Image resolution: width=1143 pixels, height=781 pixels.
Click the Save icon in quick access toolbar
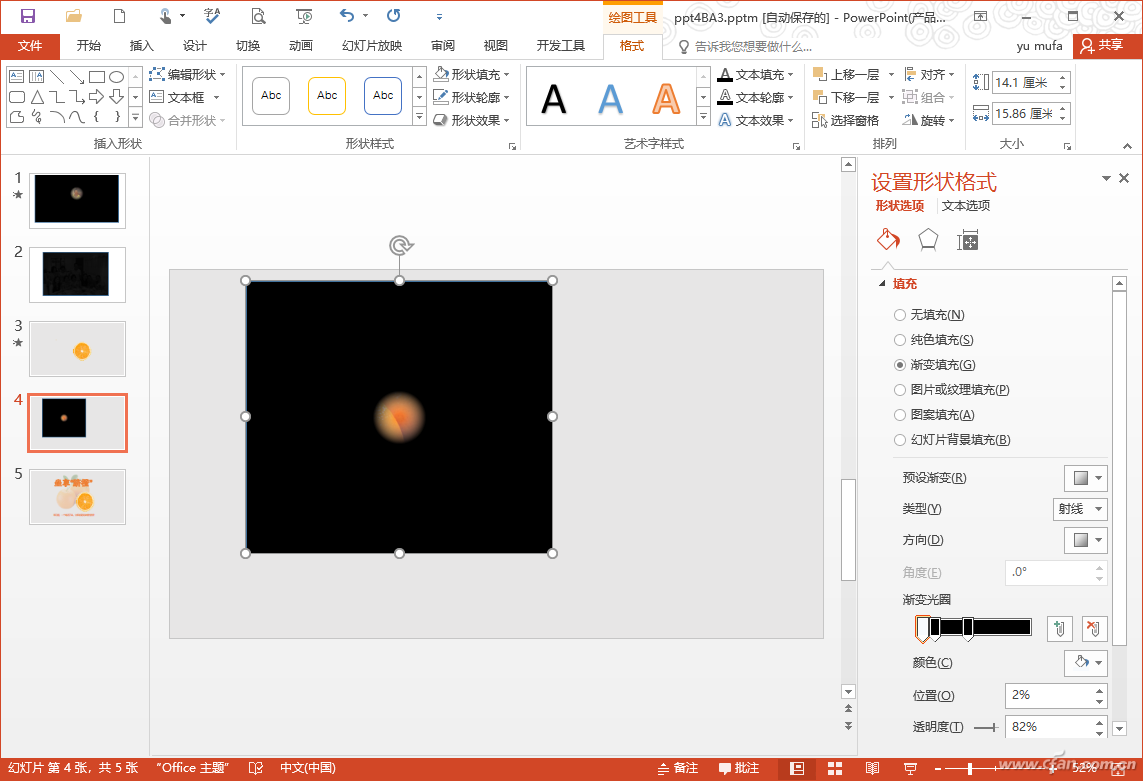click(x=28, y=16)
